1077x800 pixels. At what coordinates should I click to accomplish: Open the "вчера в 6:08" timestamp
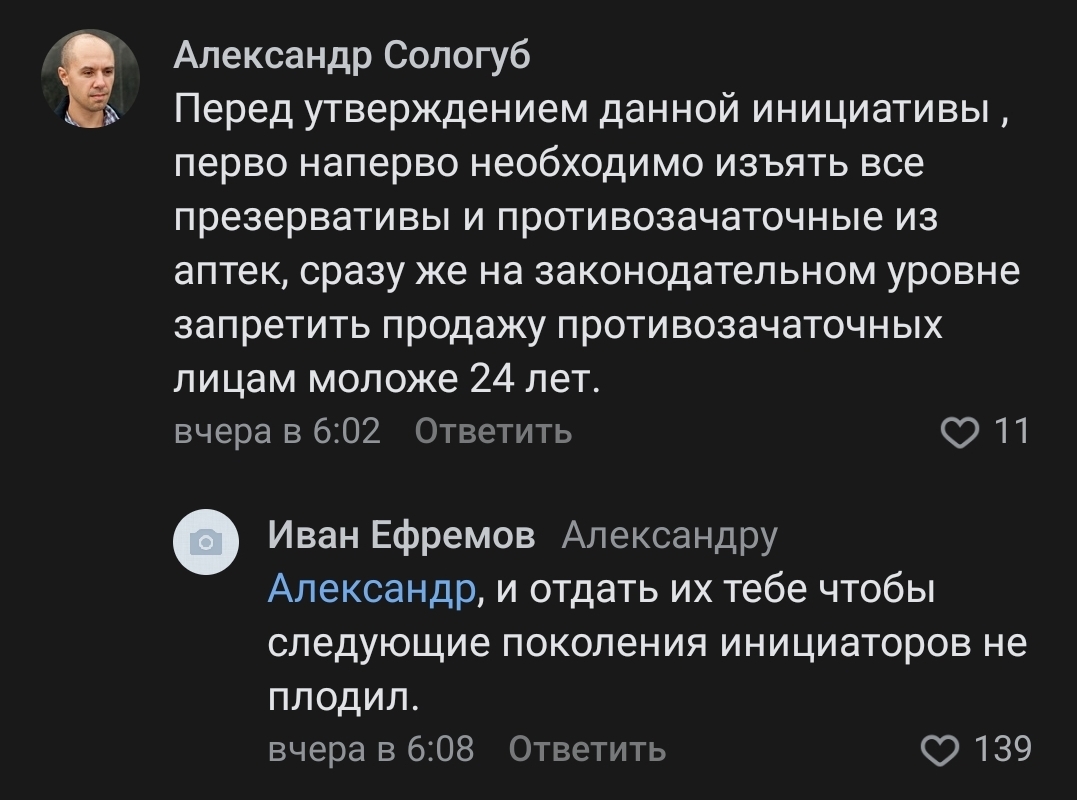click(371, 748)
